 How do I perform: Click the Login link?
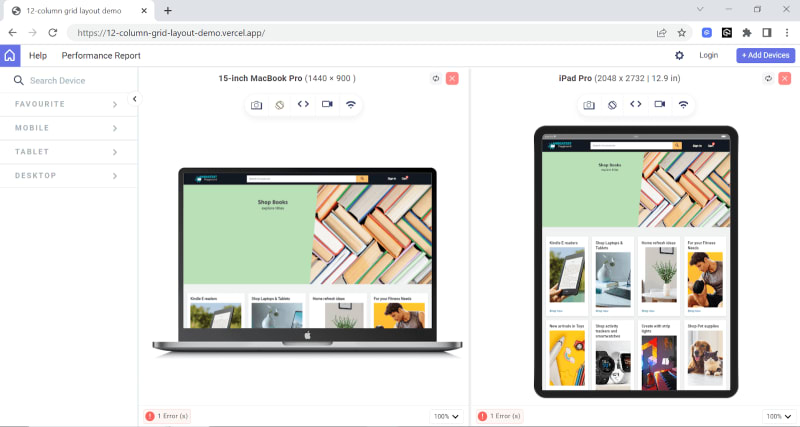pyautogui.click(x=709, y=55)
